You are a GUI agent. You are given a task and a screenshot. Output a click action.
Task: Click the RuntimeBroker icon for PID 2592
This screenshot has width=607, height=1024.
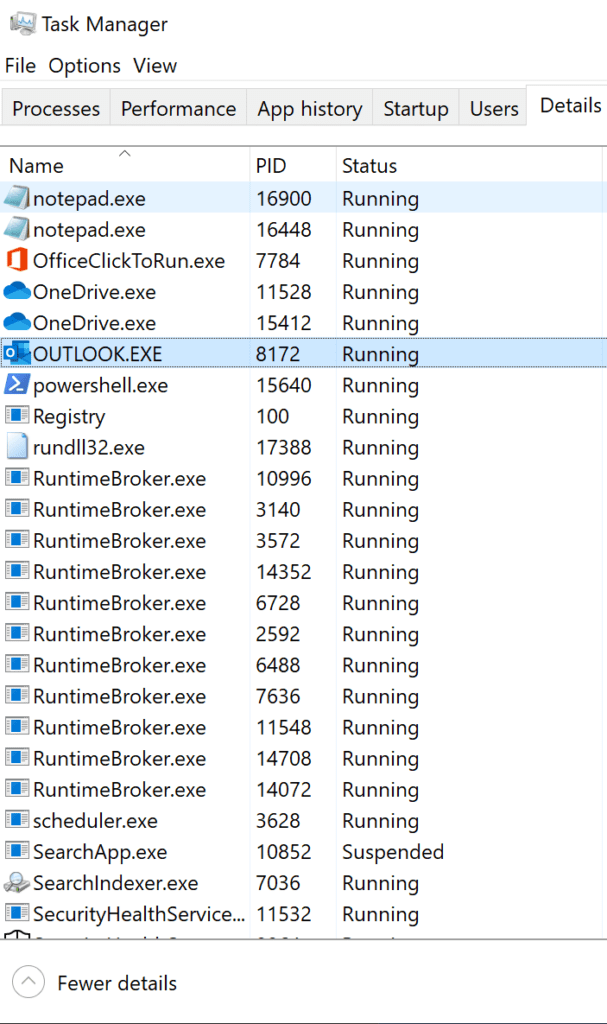pyautogui.click(x=17, y=633)
